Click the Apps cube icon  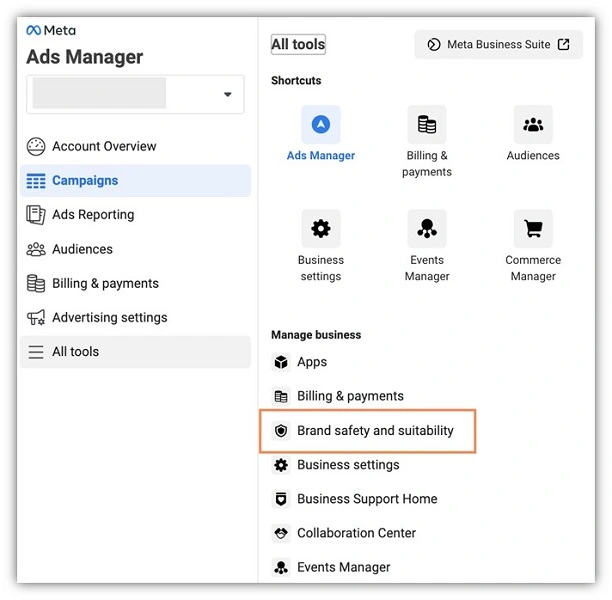[281, 362]
